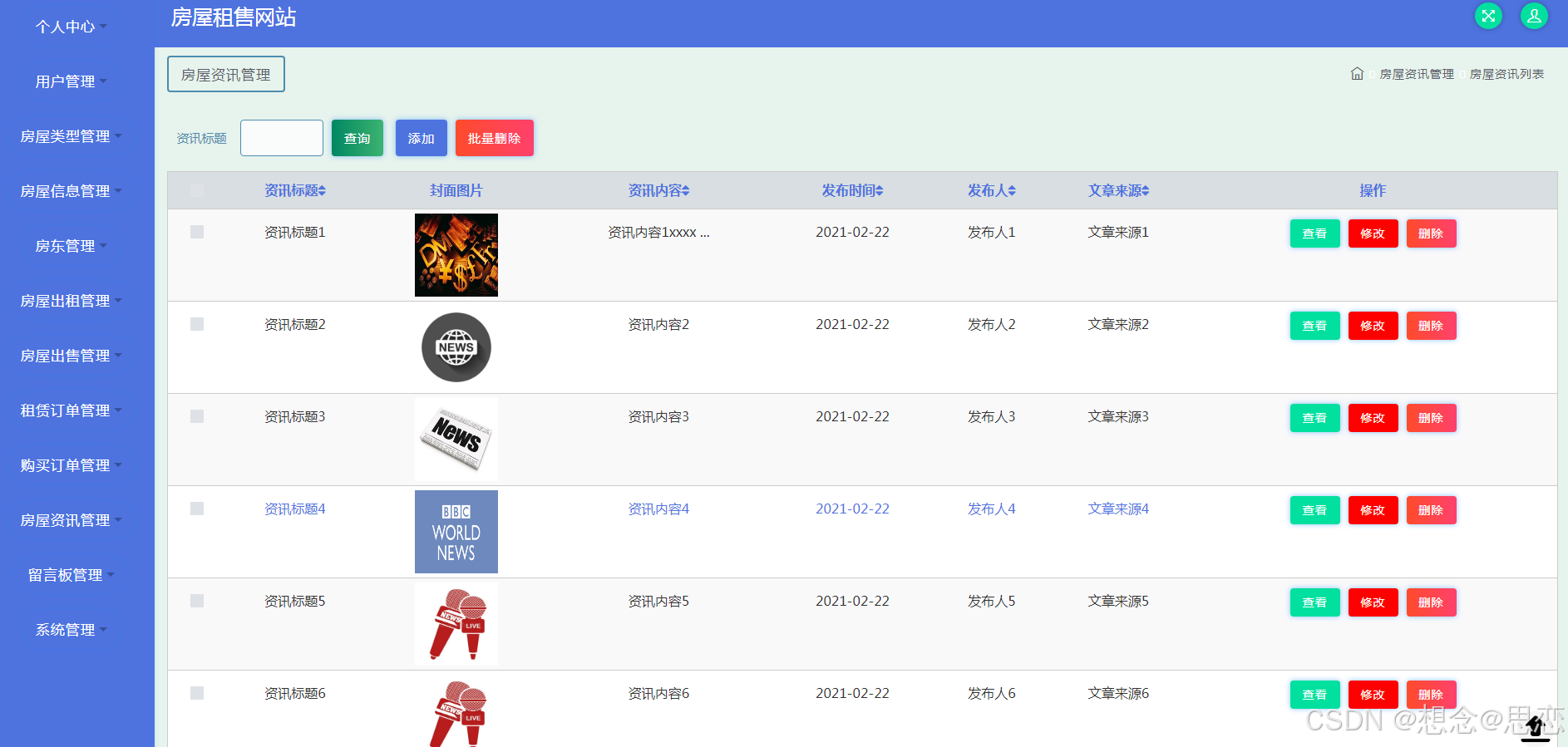Open the 房屋资讯管理 sidebar menu

tap(71, 520)
